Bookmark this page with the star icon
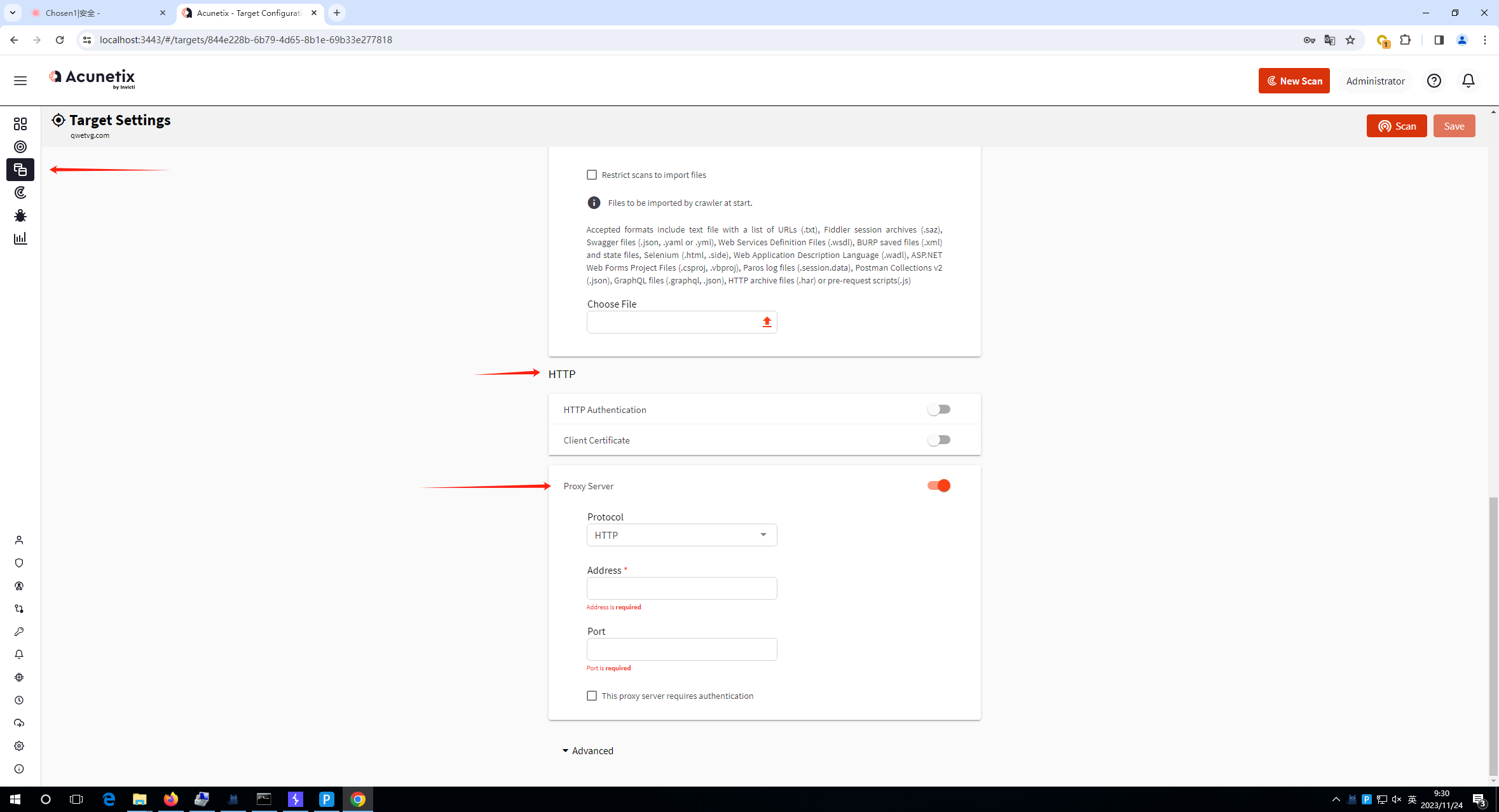The image size is (1499, 812). (x=1350, y=40)
